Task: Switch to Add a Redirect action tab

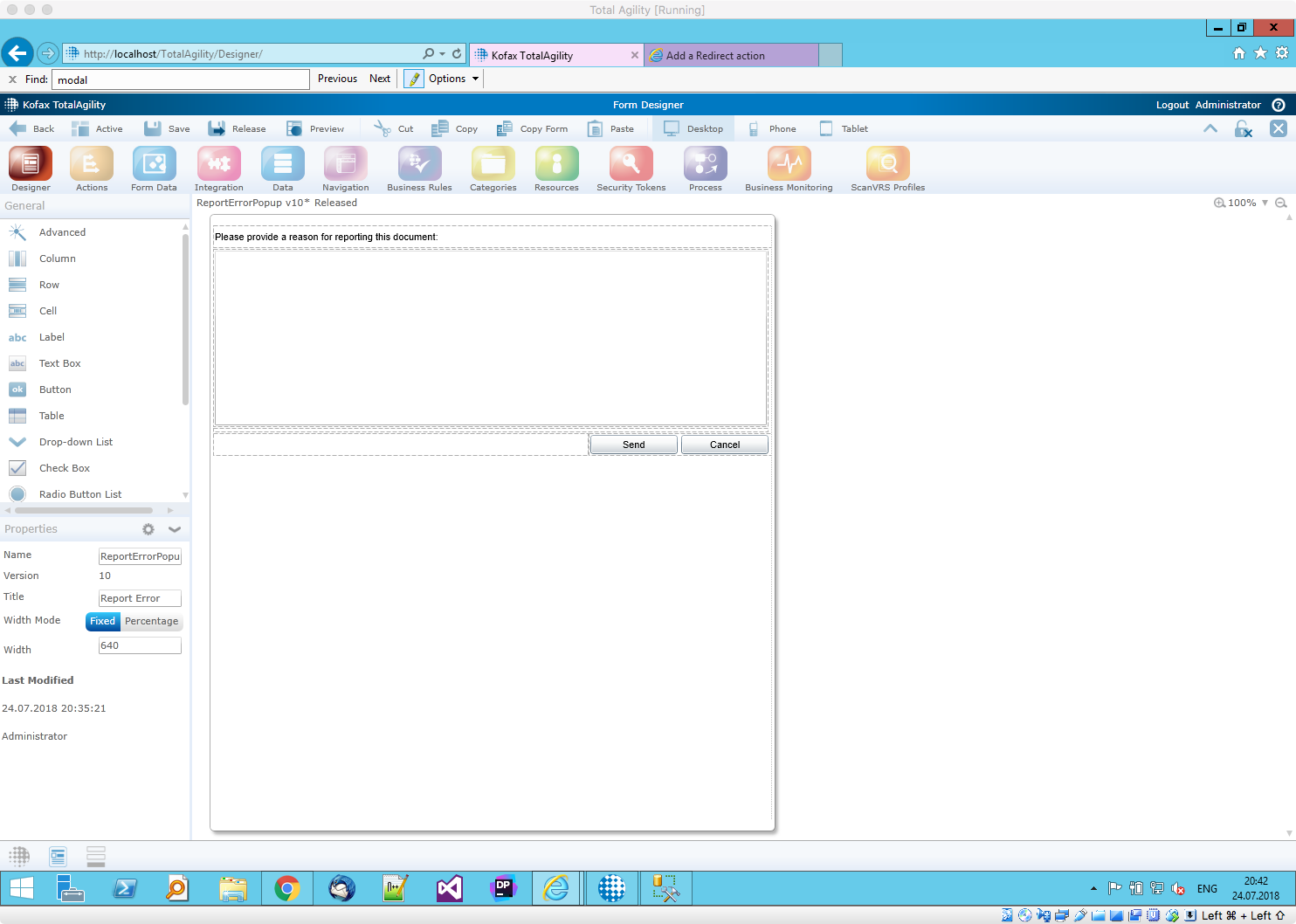Action: (x=730, y=55)
